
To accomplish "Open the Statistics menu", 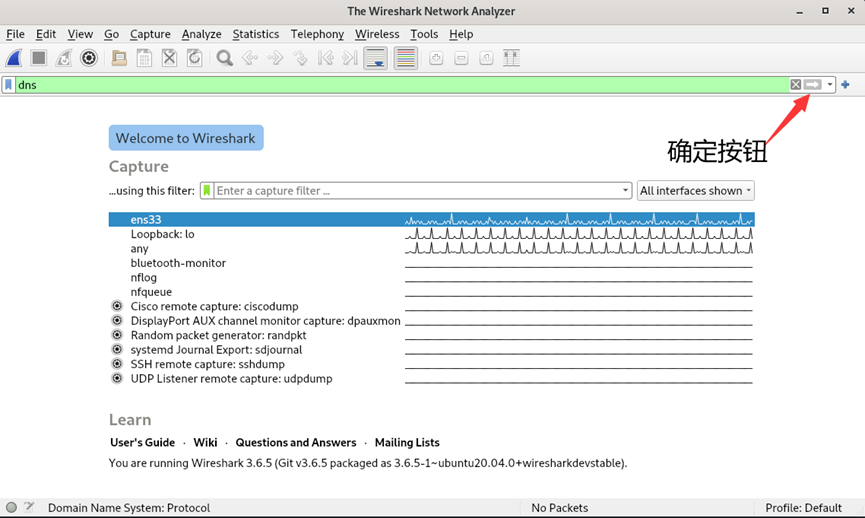I will point(255,34).
